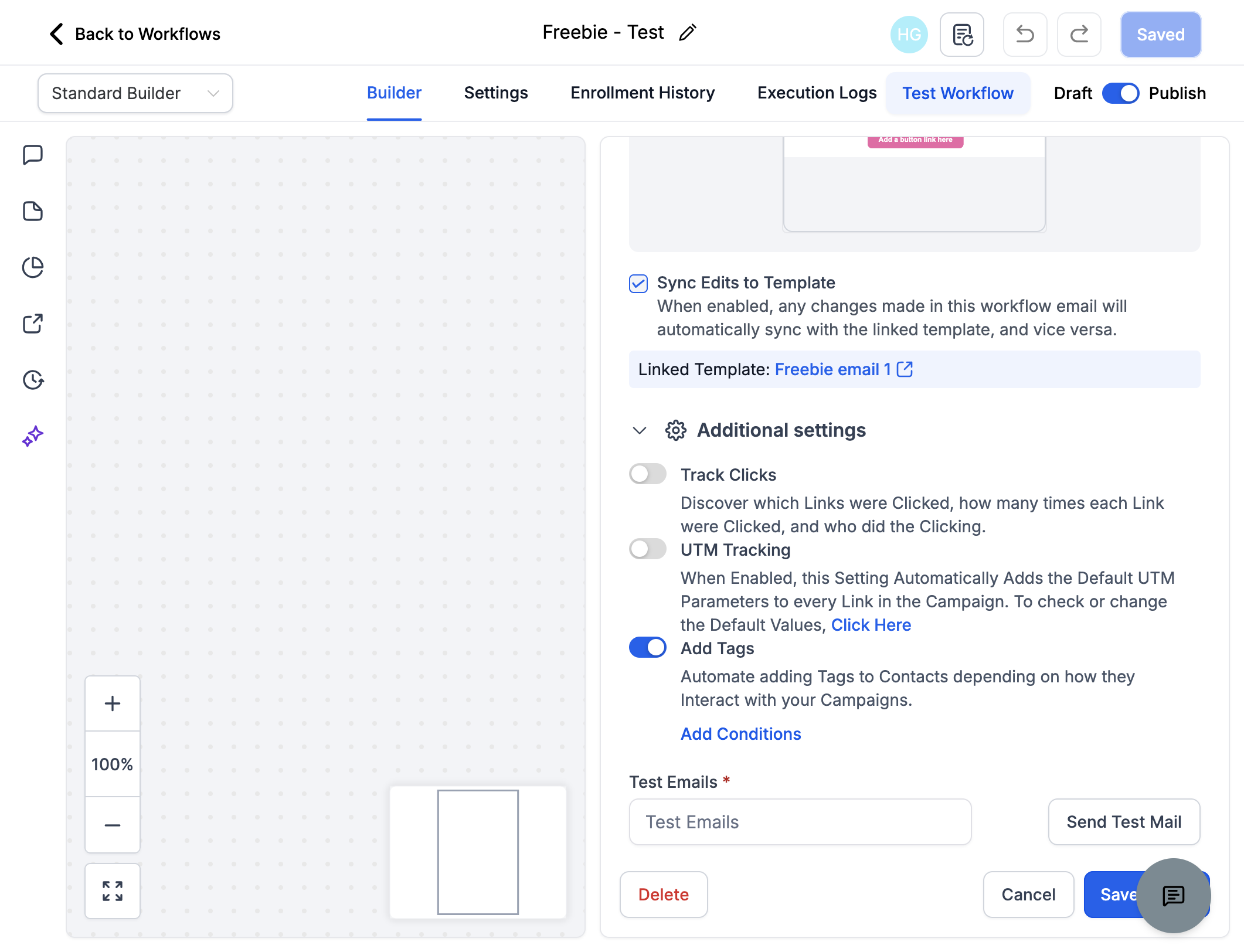Viewport: 1244px width, 952px height.
Task: Zoom out the canvas with minus button
Action: point(113,825)
